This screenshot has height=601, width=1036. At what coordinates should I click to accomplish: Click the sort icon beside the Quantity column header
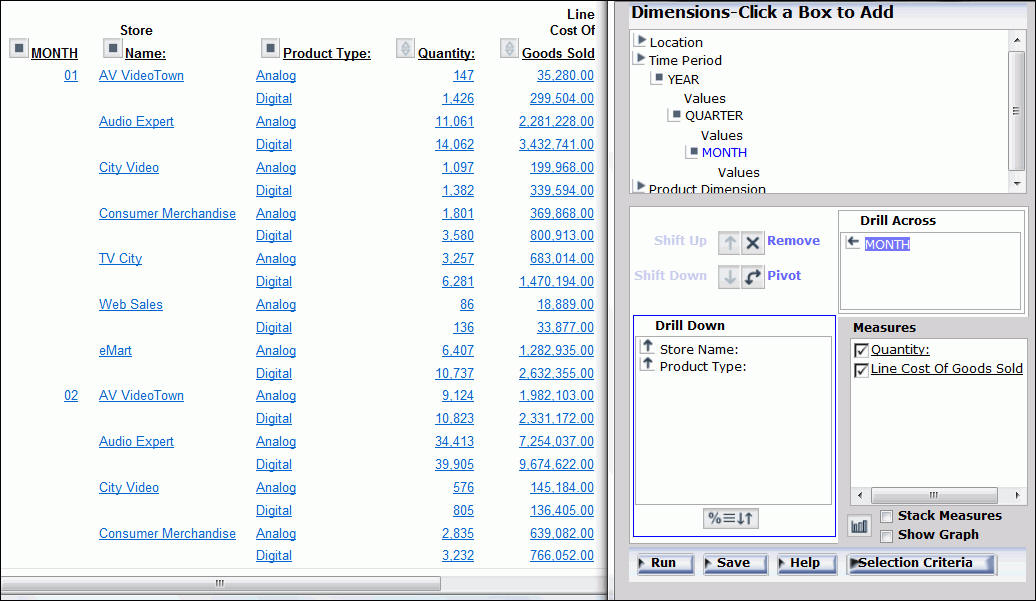tap(406, 47)
